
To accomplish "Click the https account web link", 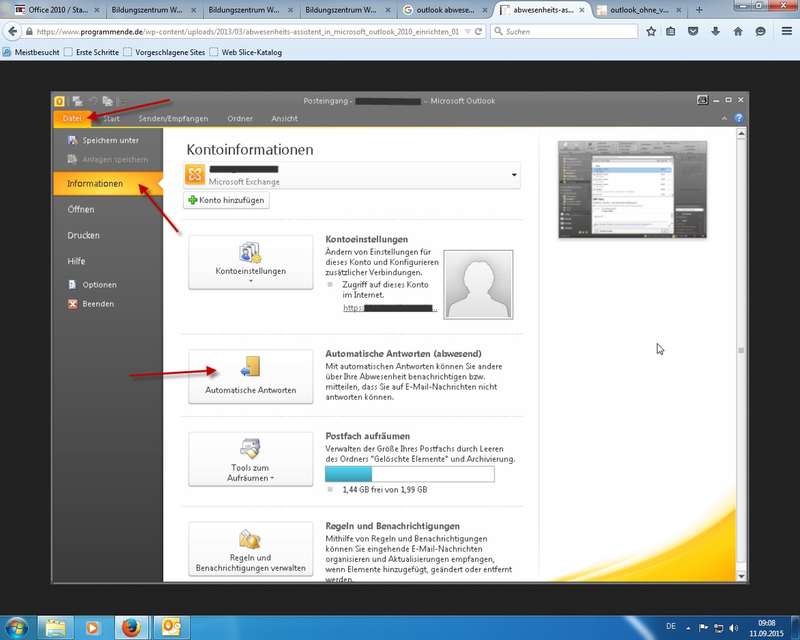I will coord(390,308).
